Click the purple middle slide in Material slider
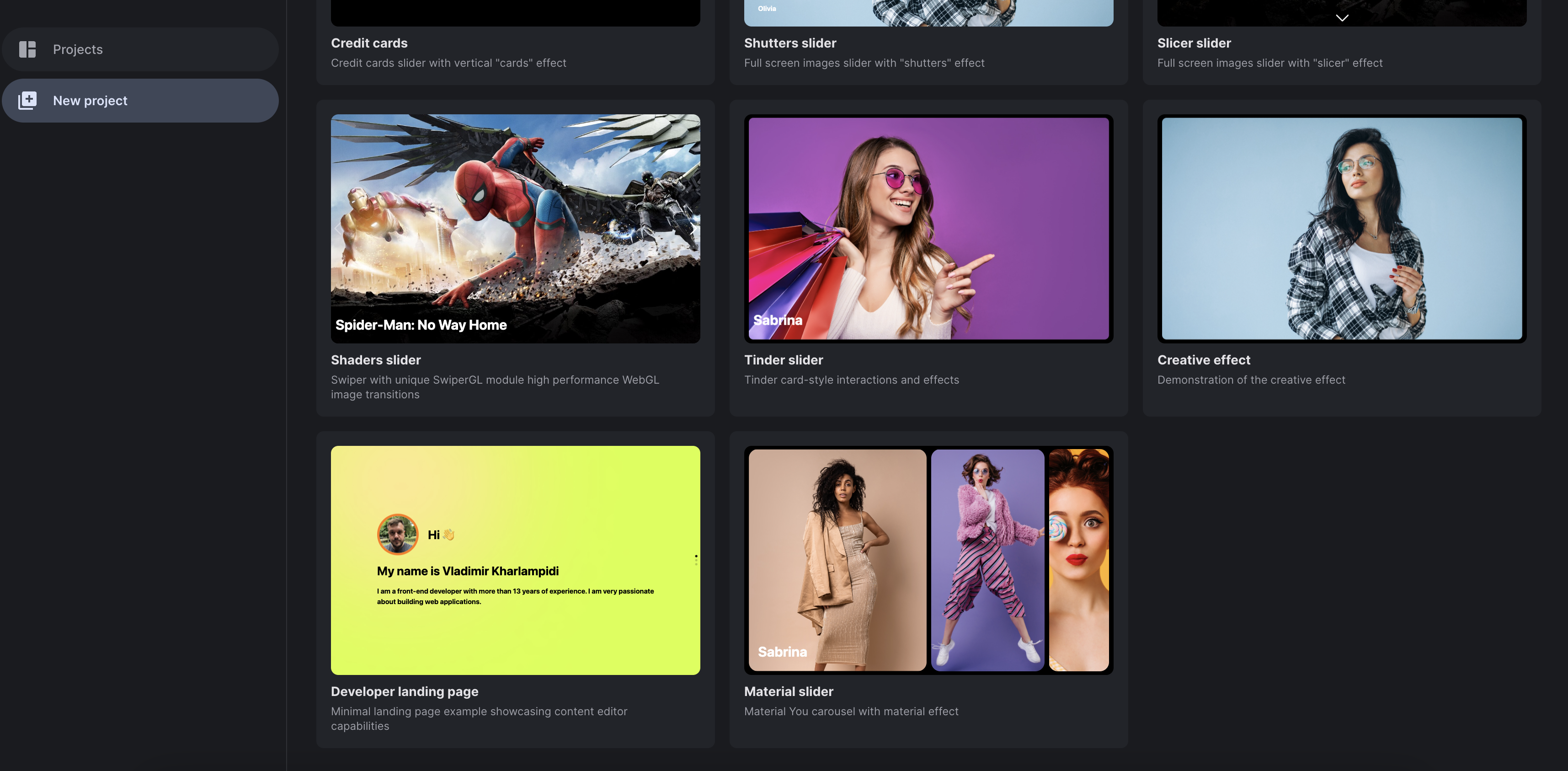 point(987,560)
